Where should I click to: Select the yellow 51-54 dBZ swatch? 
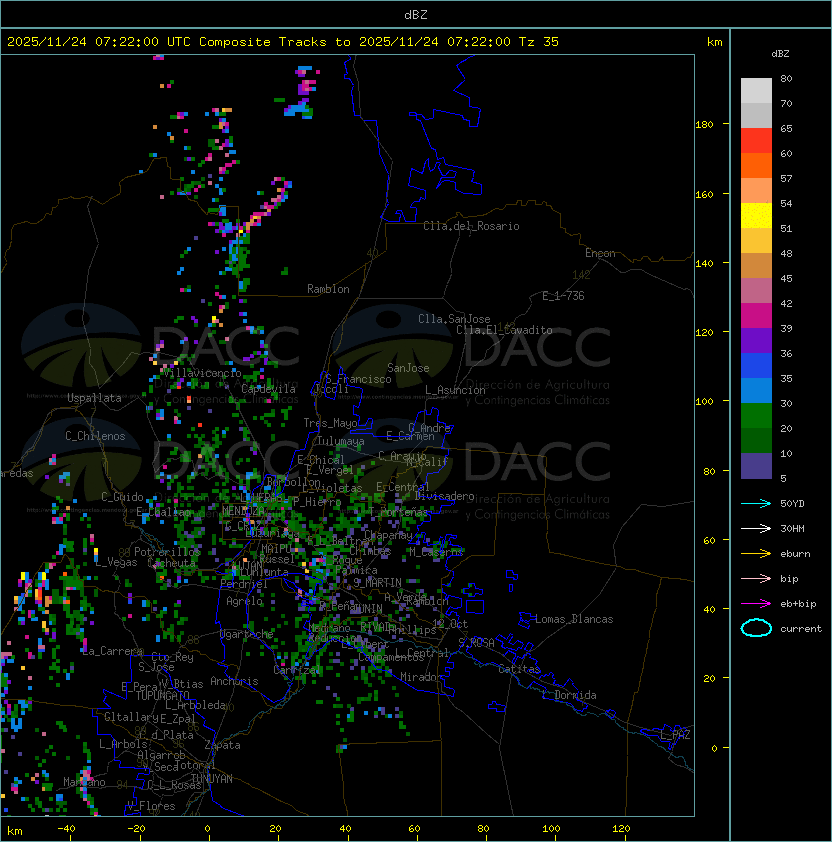coord(756,216)
